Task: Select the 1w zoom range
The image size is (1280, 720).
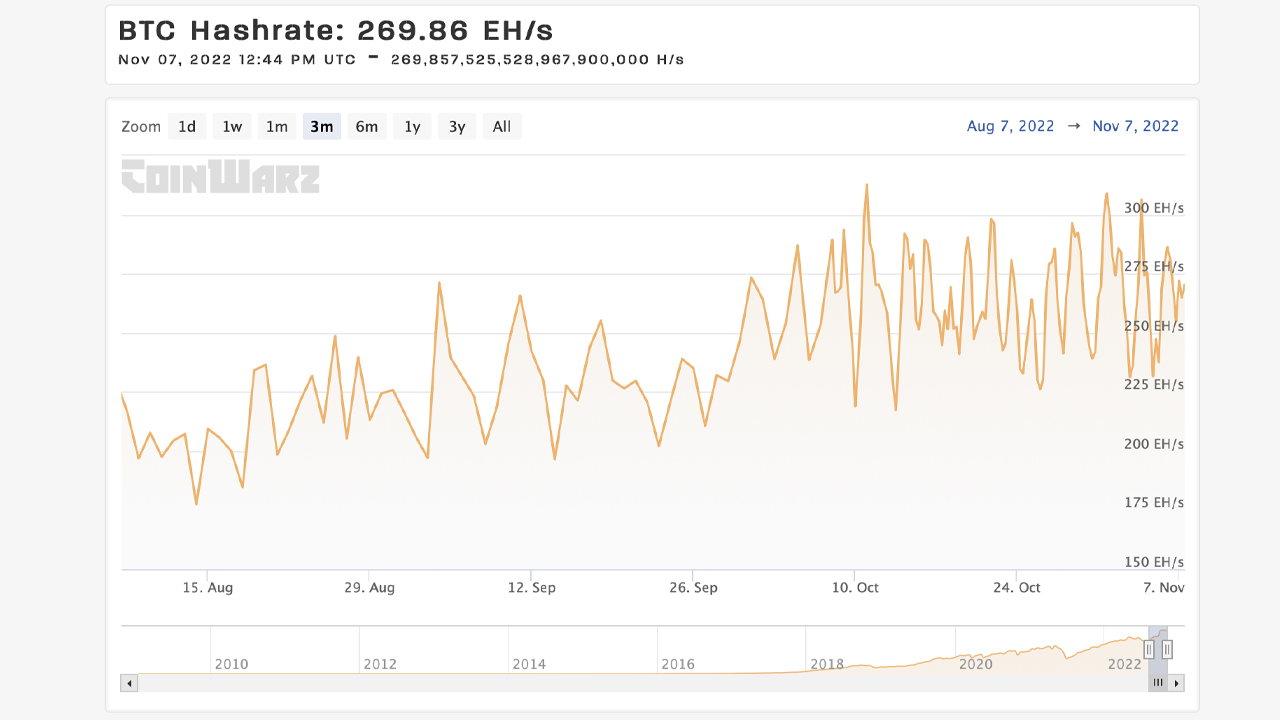Action: tap(232, 127)
